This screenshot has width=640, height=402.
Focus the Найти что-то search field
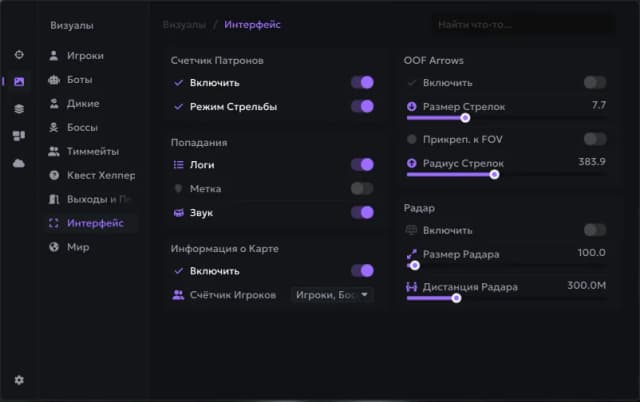523,25
